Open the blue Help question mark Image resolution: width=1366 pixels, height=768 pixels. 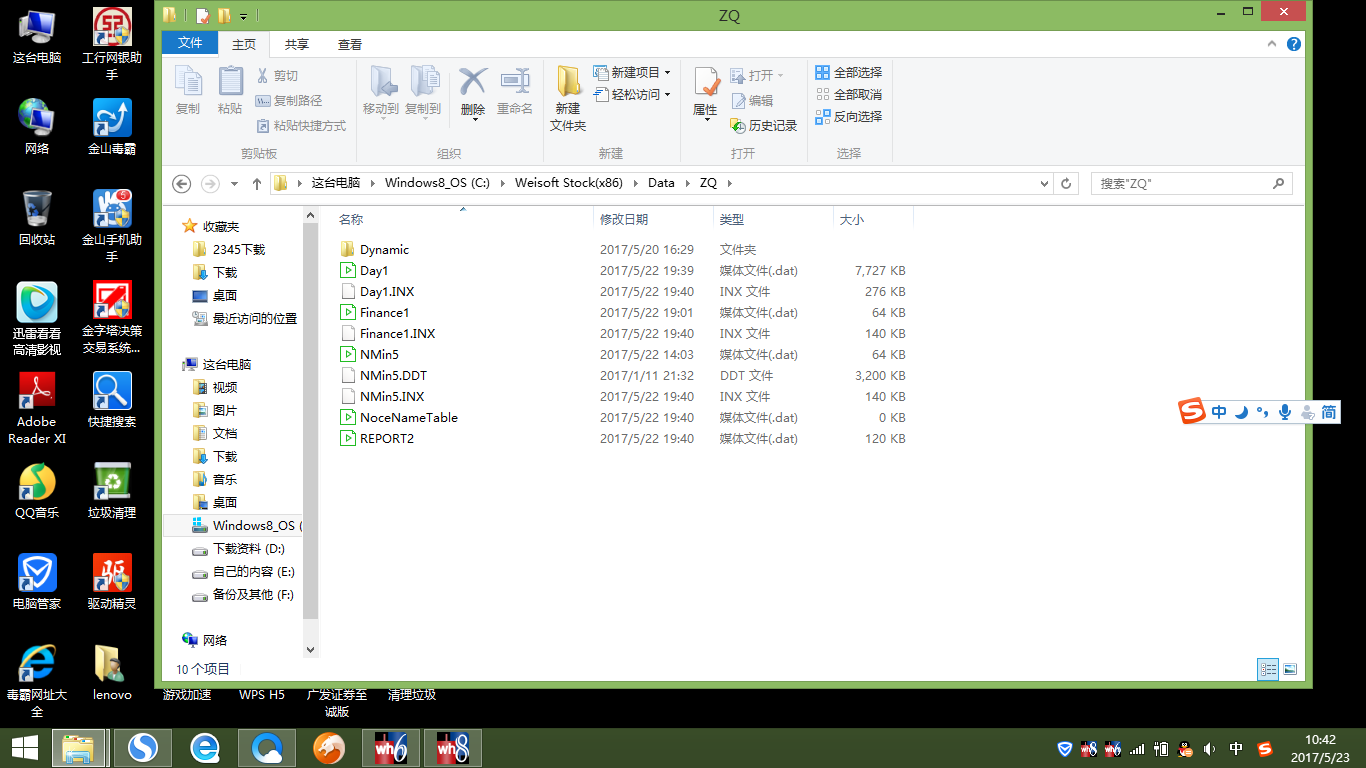[1293, 44]
